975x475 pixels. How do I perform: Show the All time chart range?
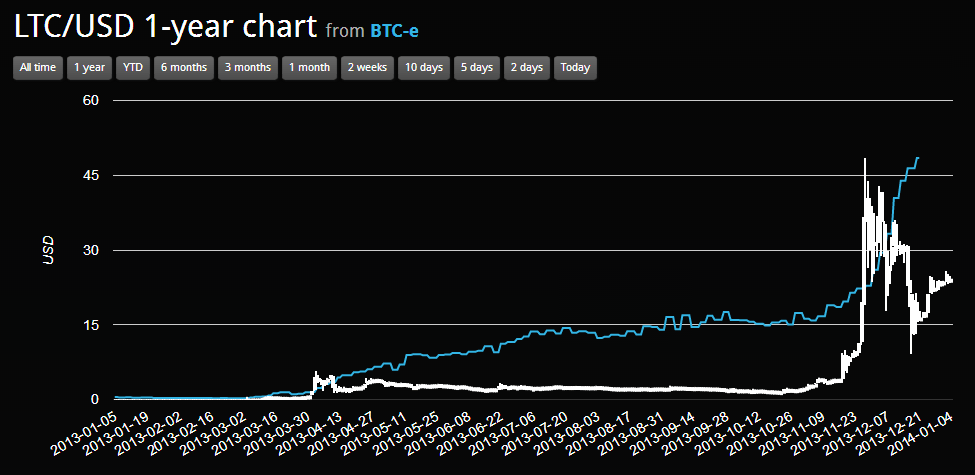(x=38, y=68)
